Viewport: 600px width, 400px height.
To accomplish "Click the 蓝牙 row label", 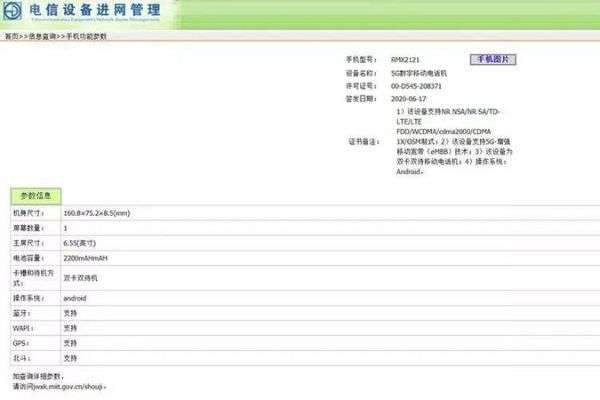I will (21, 313).
